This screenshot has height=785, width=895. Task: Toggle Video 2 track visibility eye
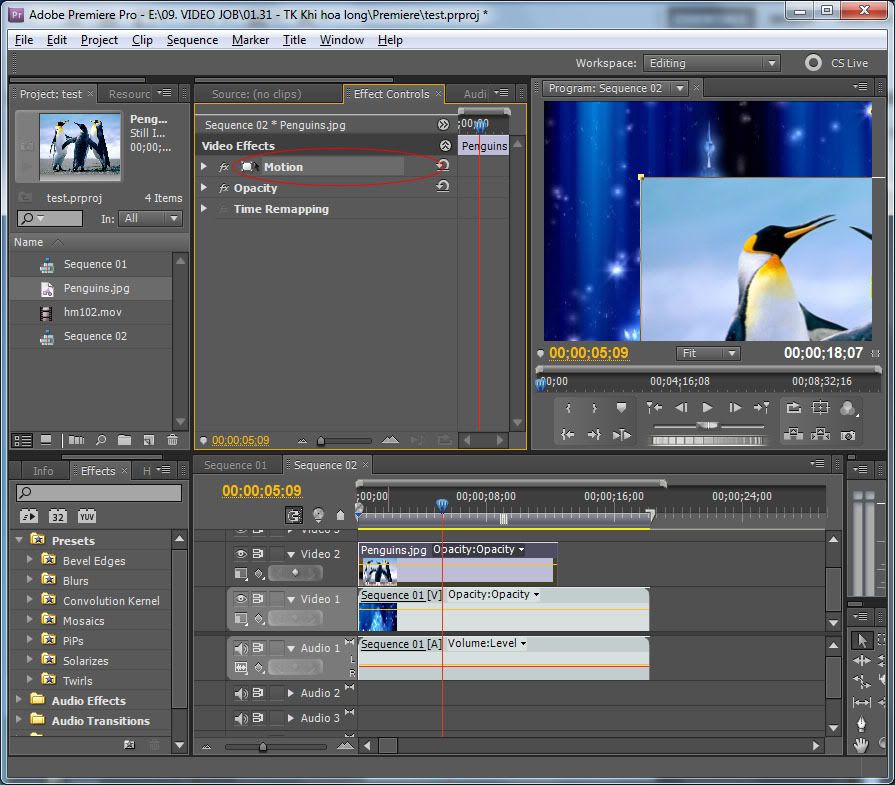click(x=241, y=553)
